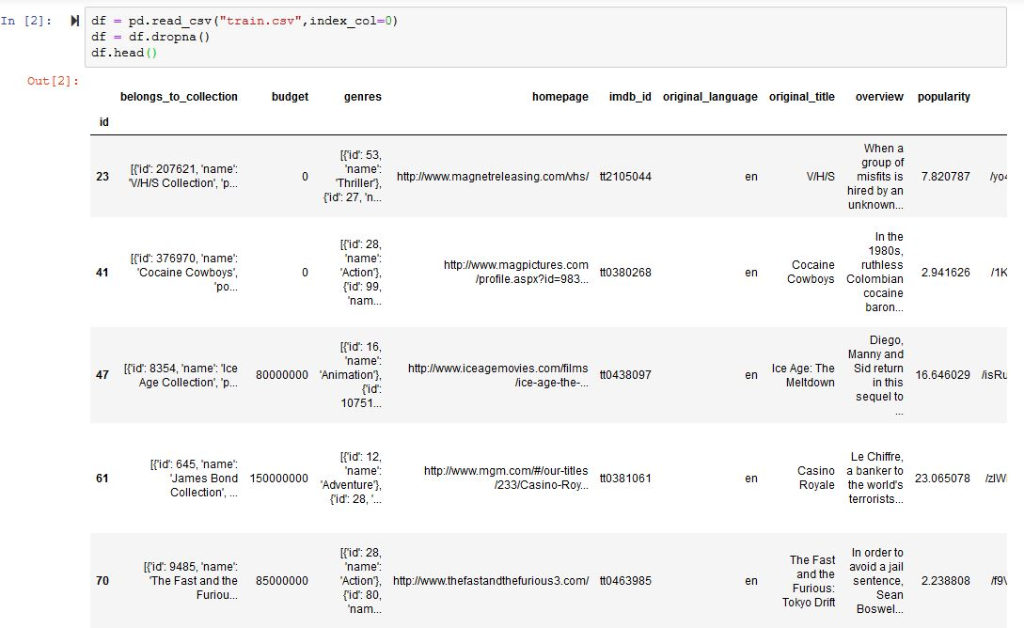Click imdb_id cell tt0381061
Viewport: 1024px width, 628px height.
point(626,478)
